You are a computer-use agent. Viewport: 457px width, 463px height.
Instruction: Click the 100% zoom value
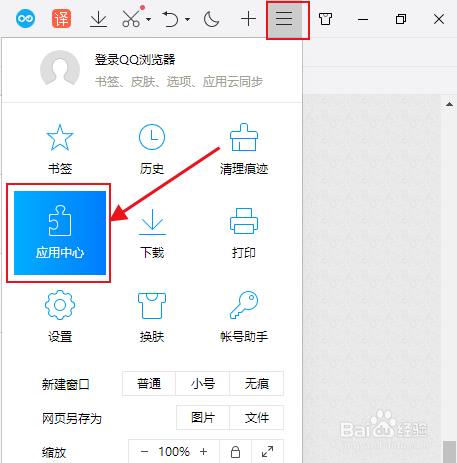pyautogui.click(x=174, y=452)
